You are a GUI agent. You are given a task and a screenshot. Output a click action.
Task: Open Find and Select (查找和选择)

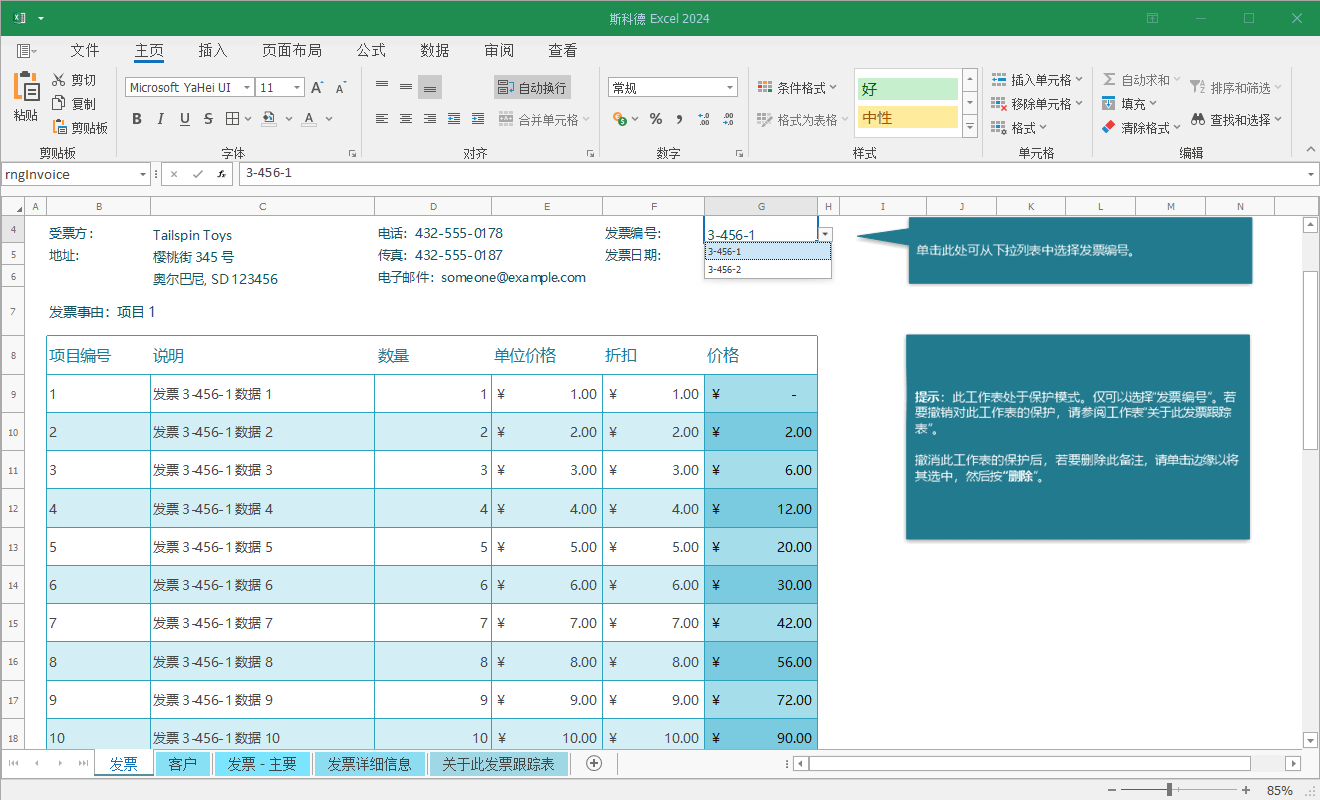1236,120
